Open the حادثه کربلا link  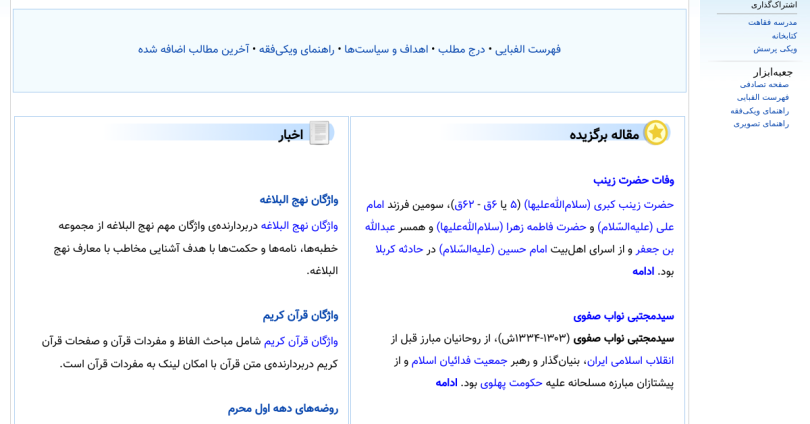[x=399, y=249]
